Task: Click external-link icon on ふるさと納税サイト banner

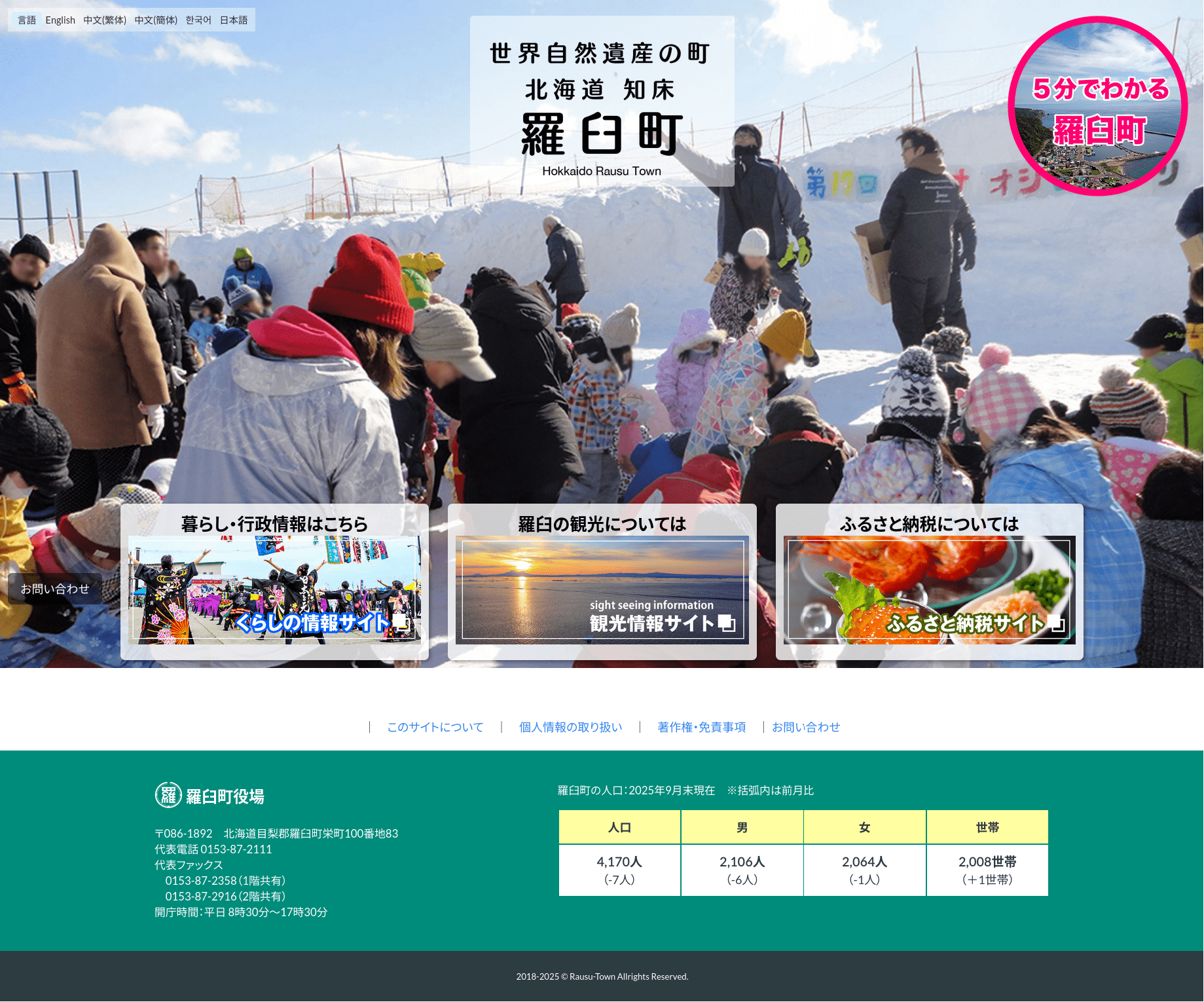Action: [x=1055, y=623]
